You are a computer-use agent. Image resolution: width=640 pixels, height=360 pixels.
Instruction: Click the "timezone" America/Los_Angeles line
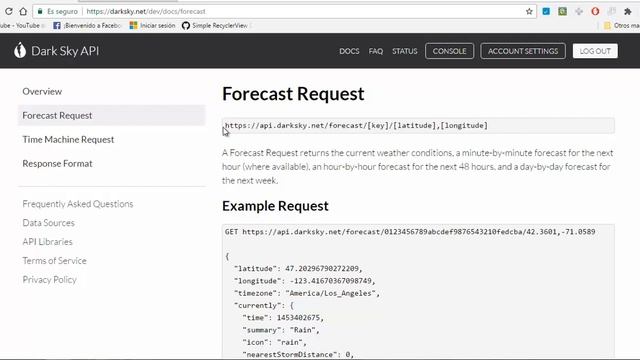[307, 293]
